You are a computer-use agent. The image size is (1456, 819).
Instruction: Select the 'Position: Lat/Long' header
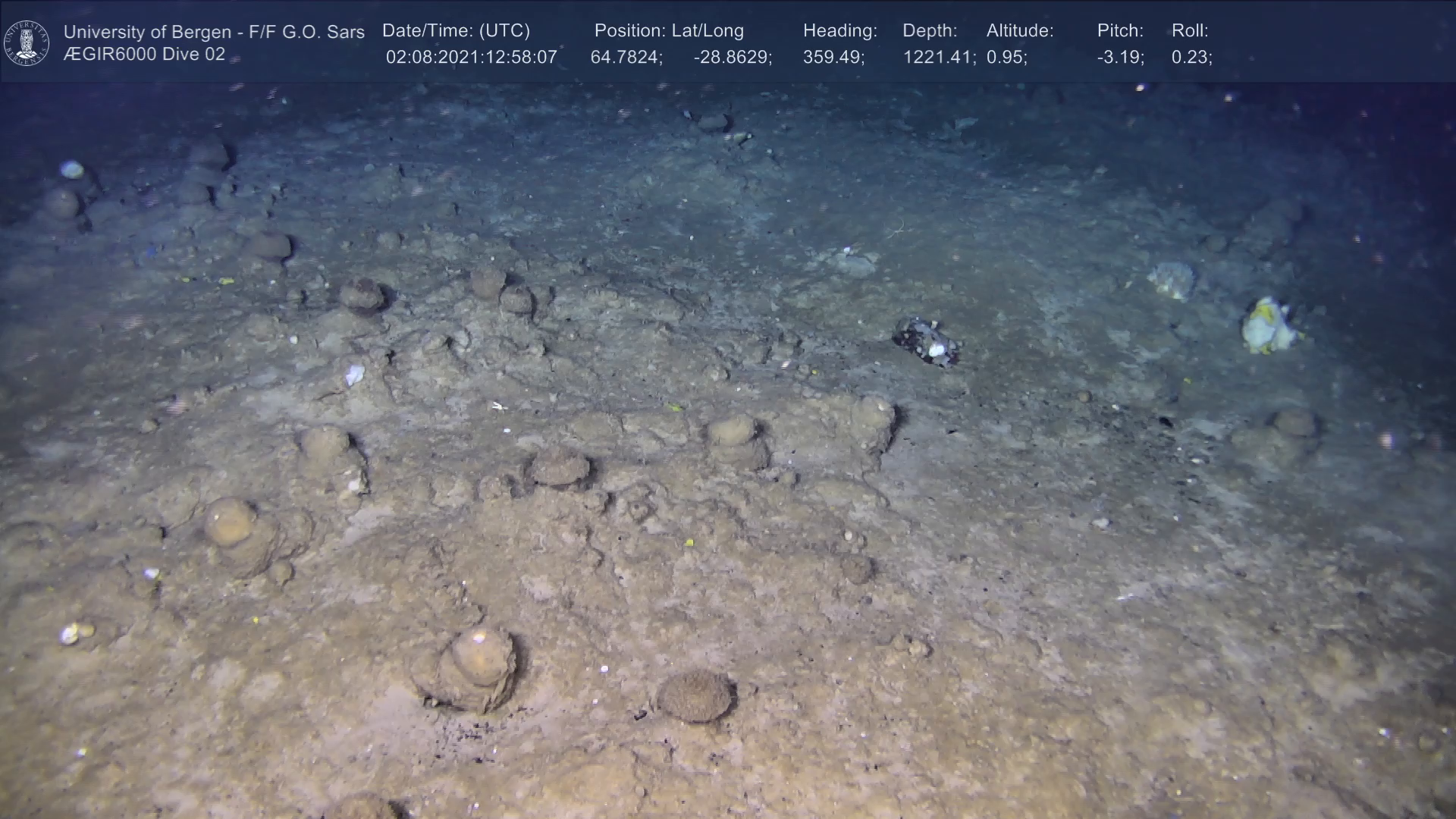[x=668, y=31]
